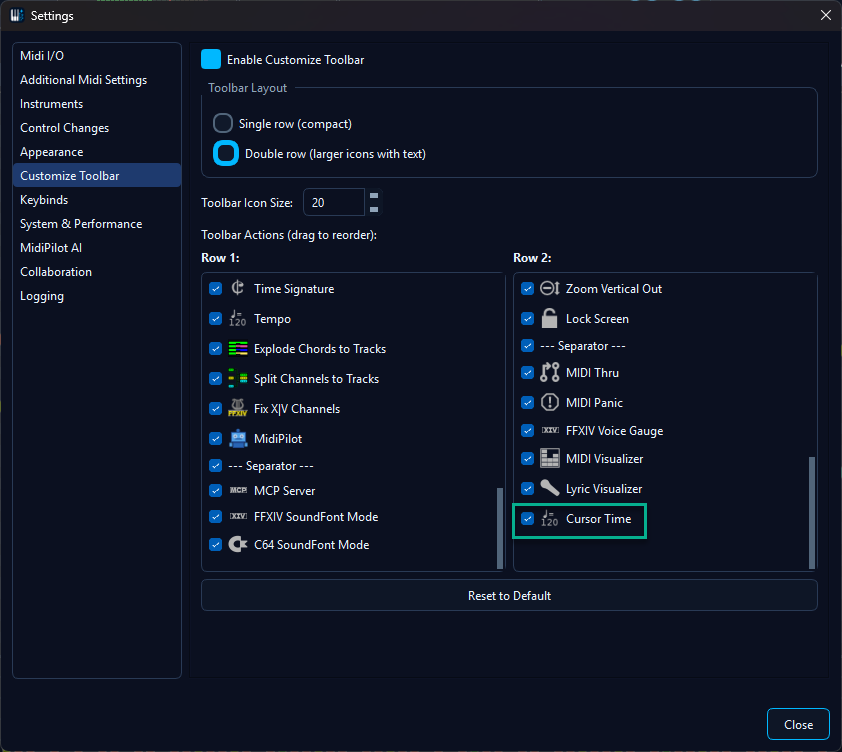
Task: Click the Row 1 list scrollbar
Action: pyautogui.click(x=500, y=527)
